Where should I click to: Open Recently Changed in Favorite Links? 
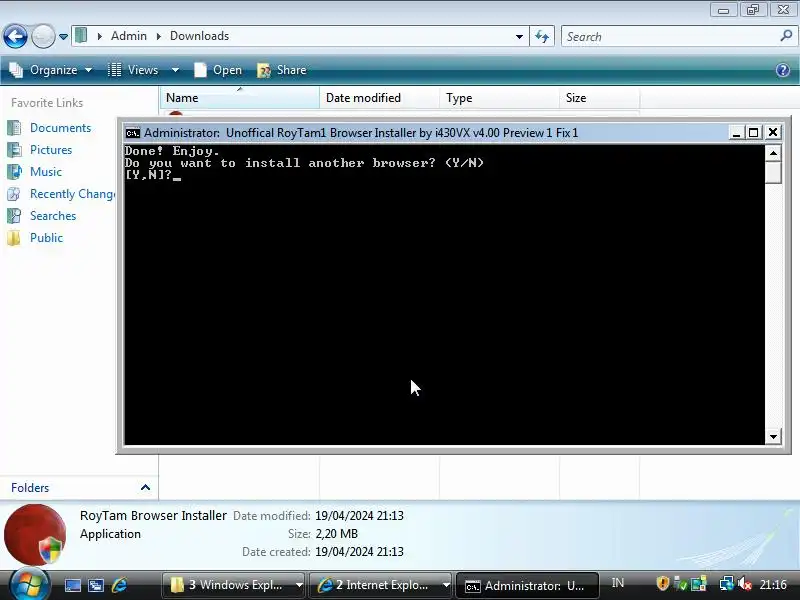(72, 194)
